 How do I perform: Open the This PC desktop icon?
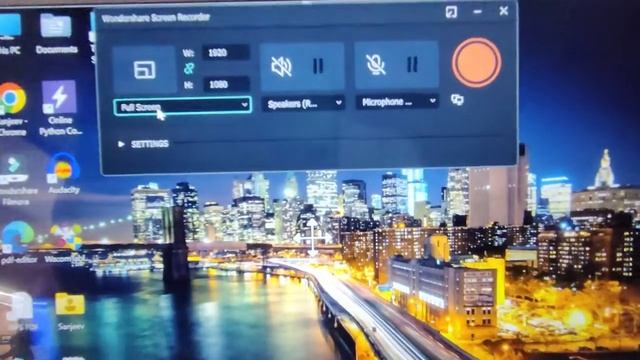(x=9, y=34)
